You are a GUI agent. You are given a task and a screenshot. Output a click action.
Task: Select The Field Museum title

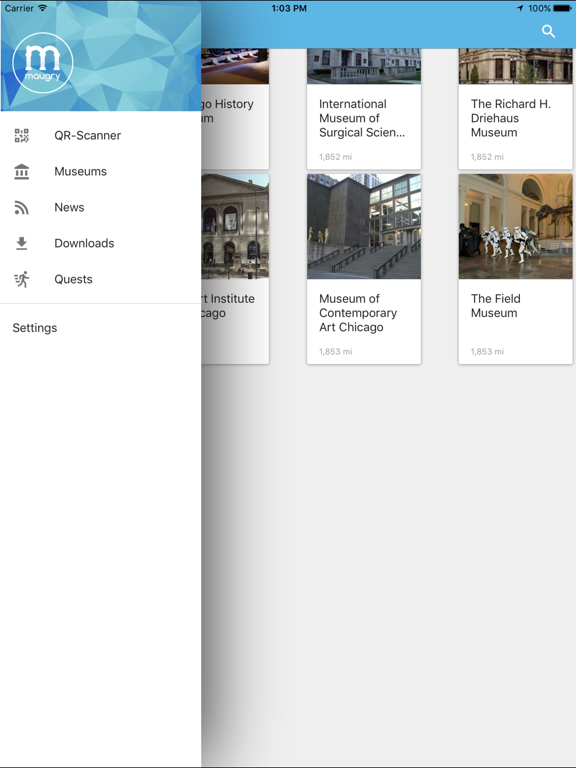[496, 306]
